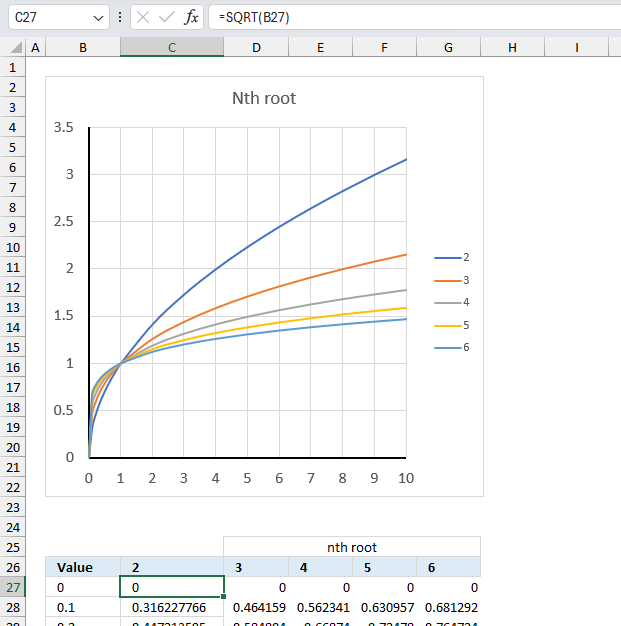
Task: Select column C header
Action: (x=172, y=48)
